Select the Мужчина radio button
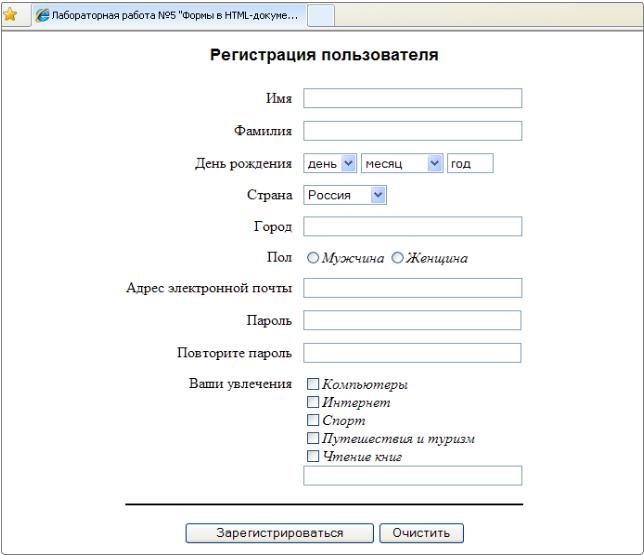 [313, 258]
